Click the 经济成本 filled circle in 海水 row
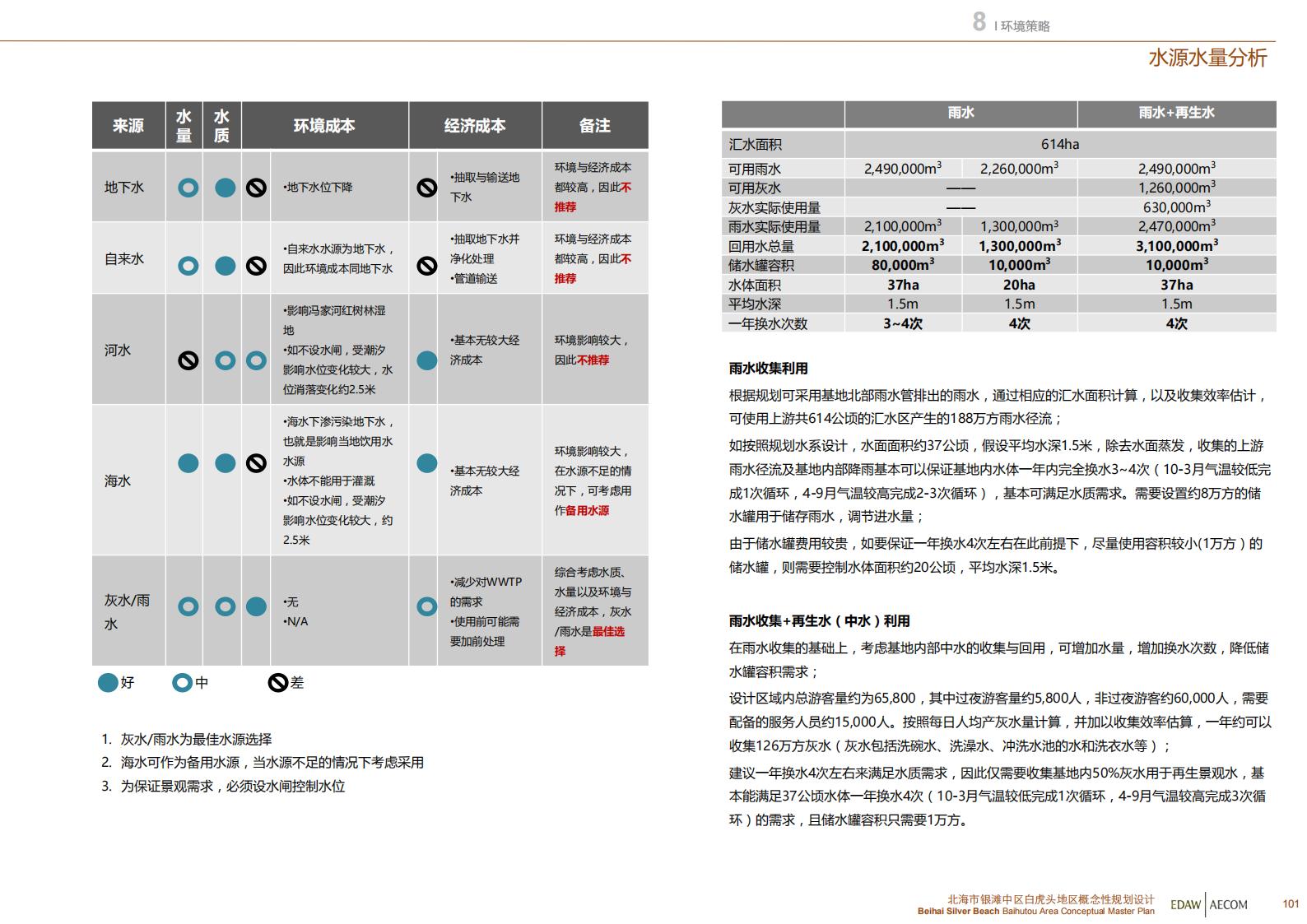Screen dimensions: 1307x924 click(426, 463)
